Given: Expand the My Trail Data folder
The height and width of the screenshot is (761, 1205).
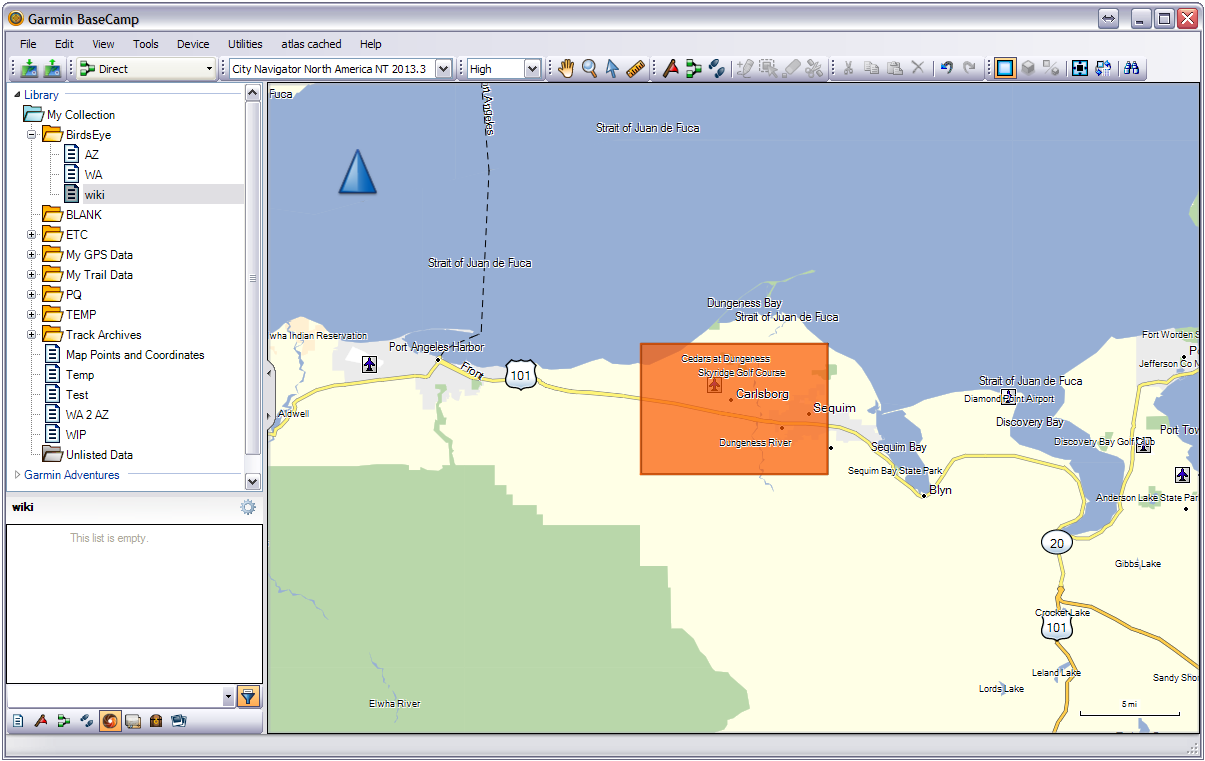Looking at the screenshot, I should click(32, 274).
